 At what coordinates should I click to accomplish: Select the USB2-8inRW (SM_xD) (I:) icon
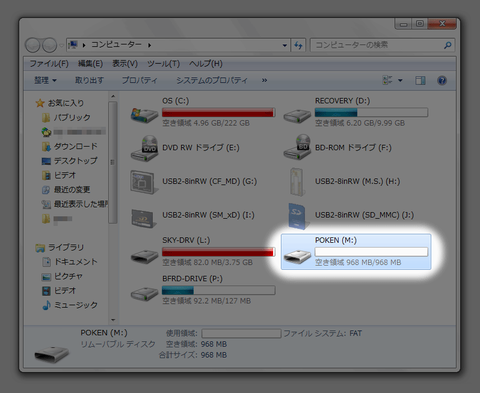tap(144, 218)
